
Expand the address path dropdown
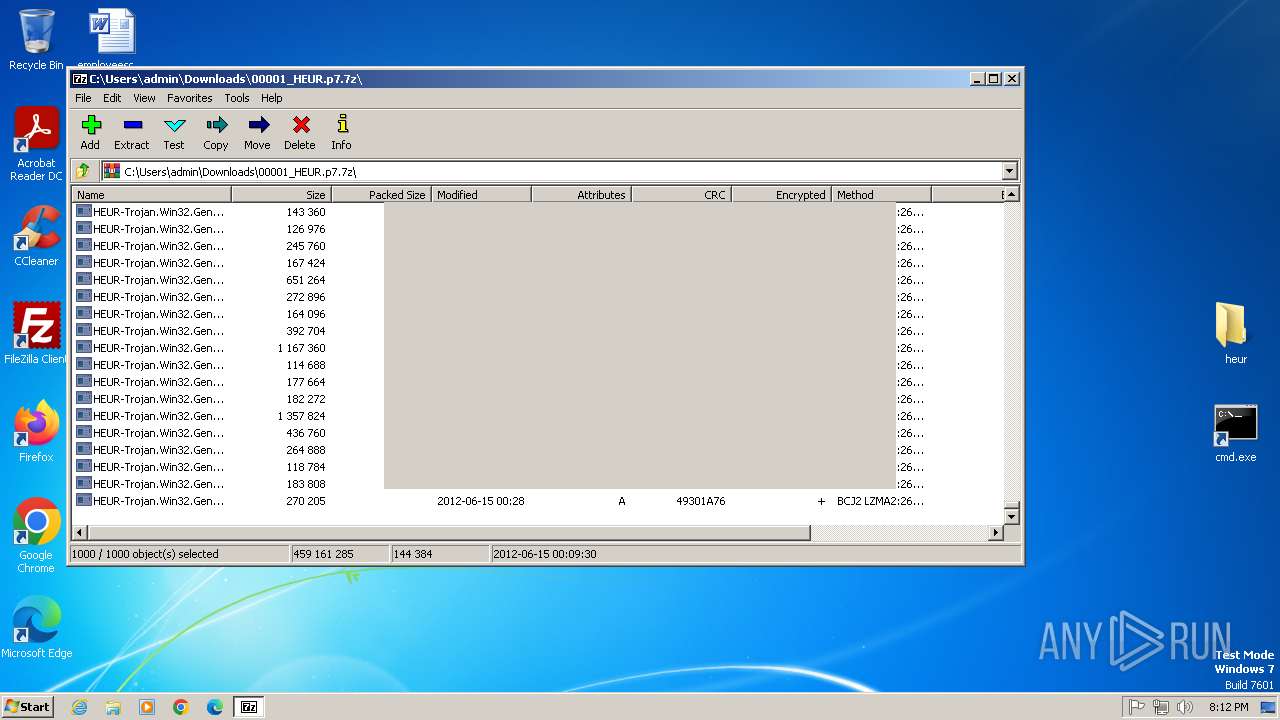[1009, 171]
